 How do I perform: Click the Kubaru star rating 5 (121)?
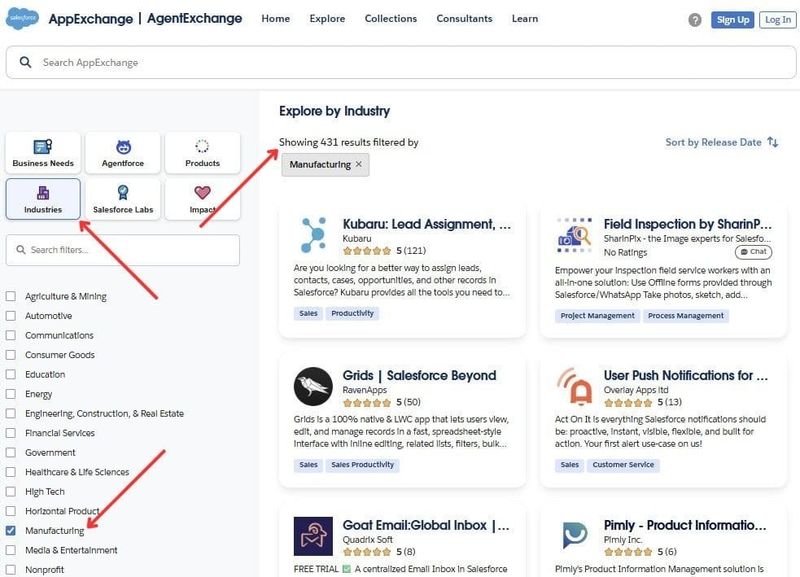coord(384,250)
